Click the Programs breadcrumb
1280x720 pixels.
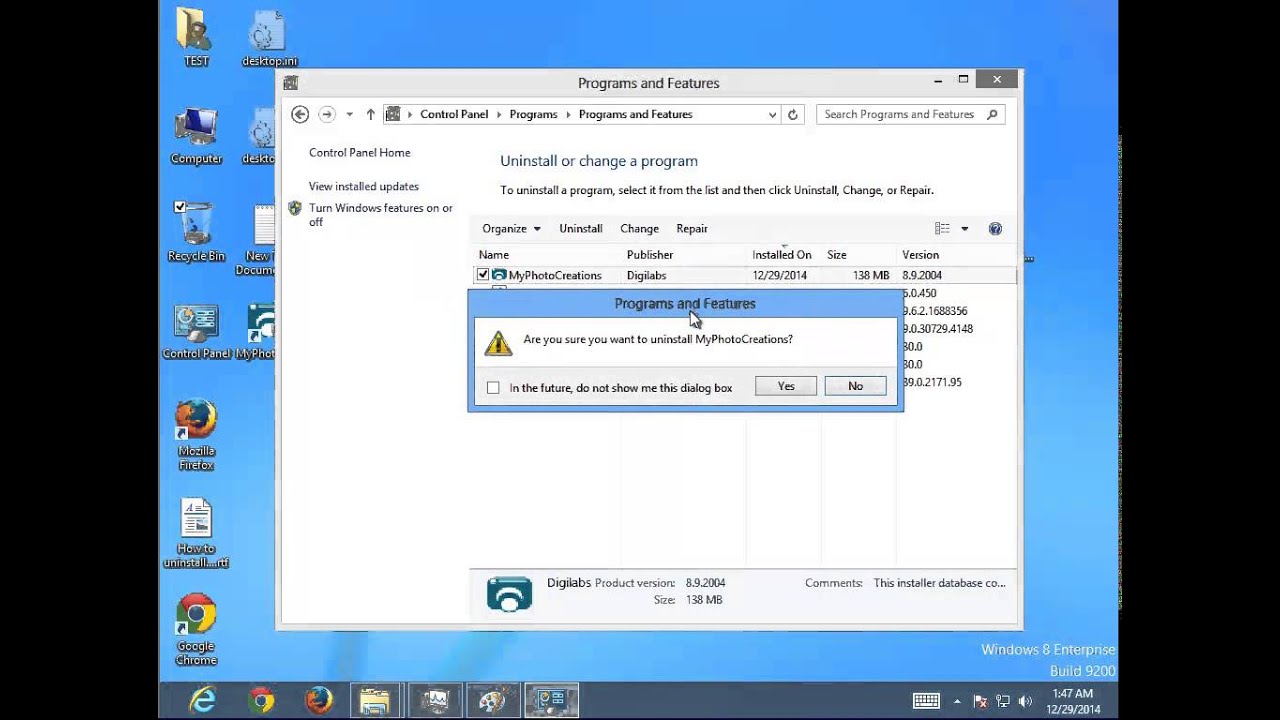click(533, 114)
